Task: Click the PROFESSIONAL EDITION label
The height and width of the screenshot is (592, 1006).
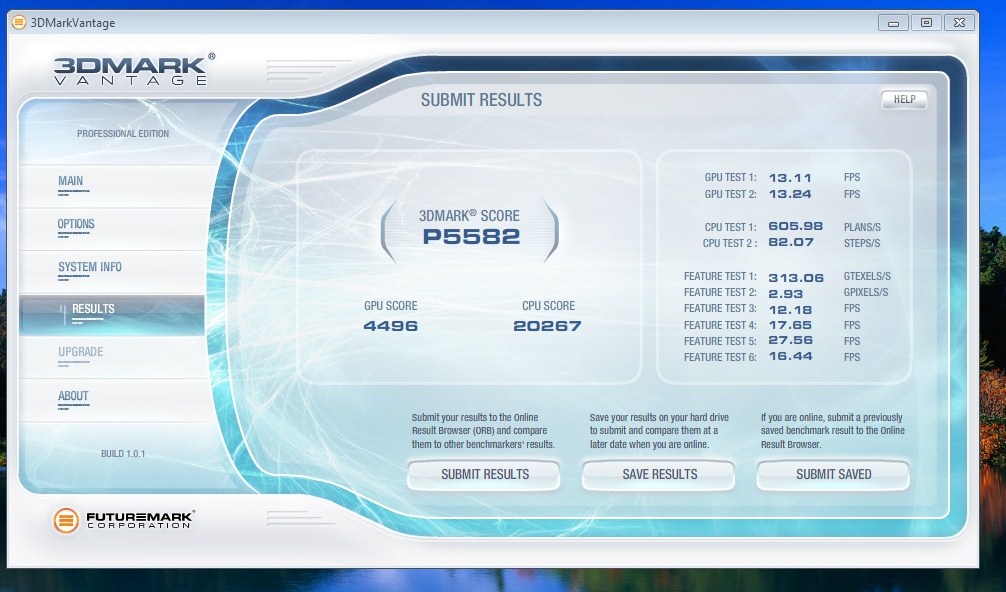Action: (123, 133)
